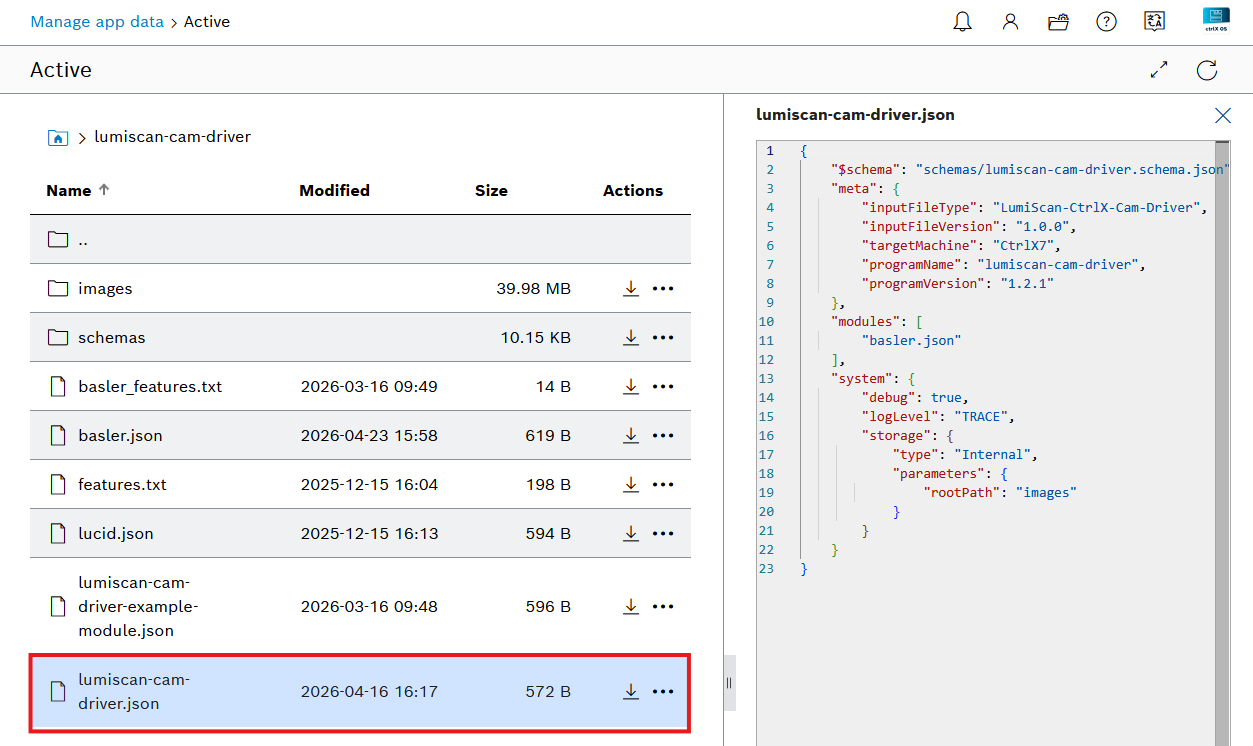
Task: Click Manage app data breadcrumb link
Action: [97, 21]
